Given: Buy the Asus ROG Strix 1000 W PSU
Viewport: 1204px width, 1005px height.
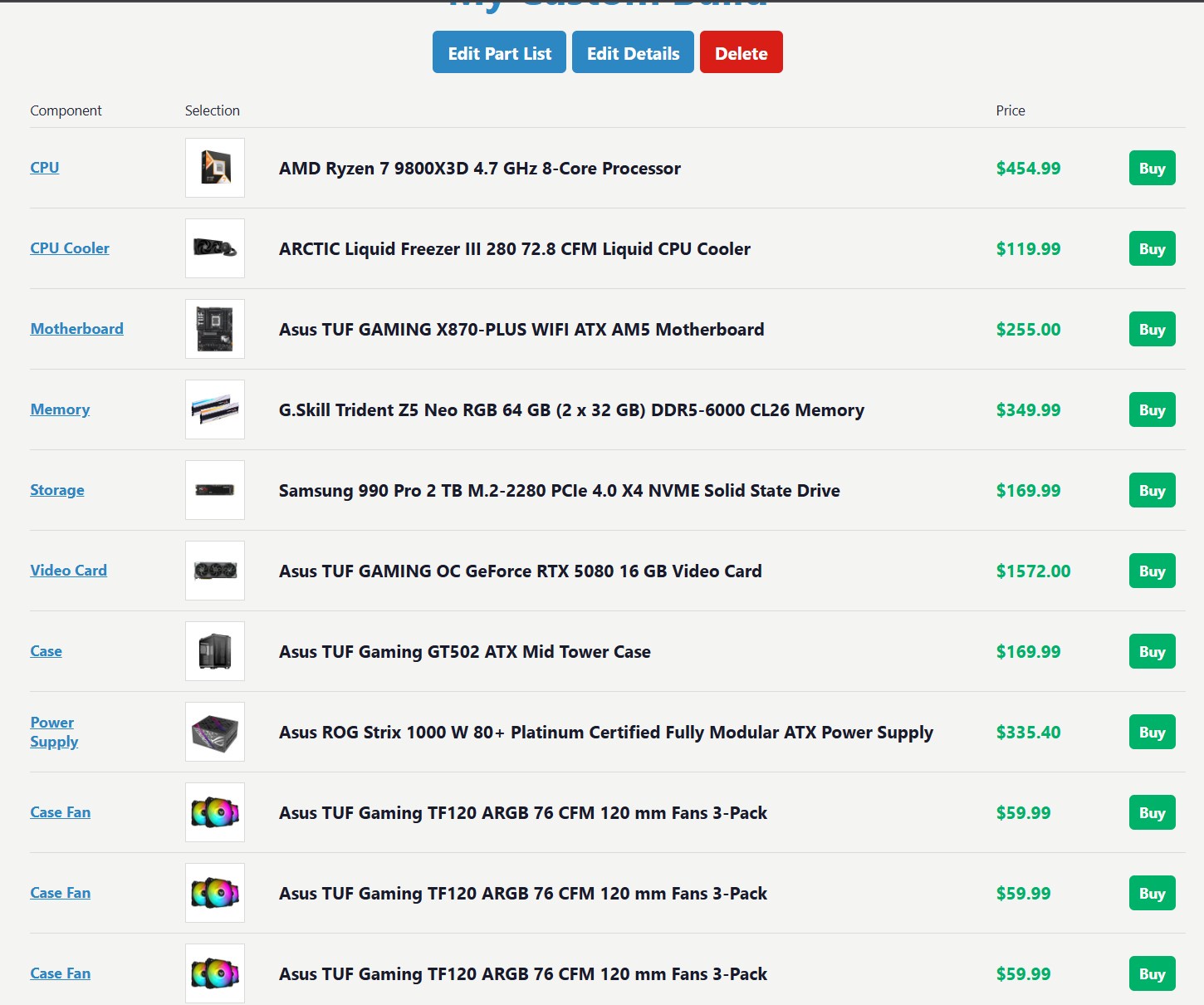Looking at the screenshot, I should tap(1152, 732).
